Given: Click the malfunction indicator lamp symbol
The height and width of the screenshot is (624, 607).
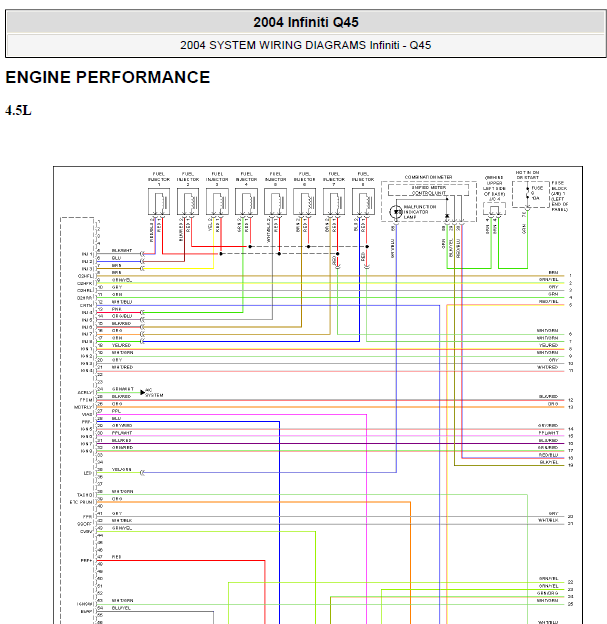Looking at the screenshot, I should point(396,212).
